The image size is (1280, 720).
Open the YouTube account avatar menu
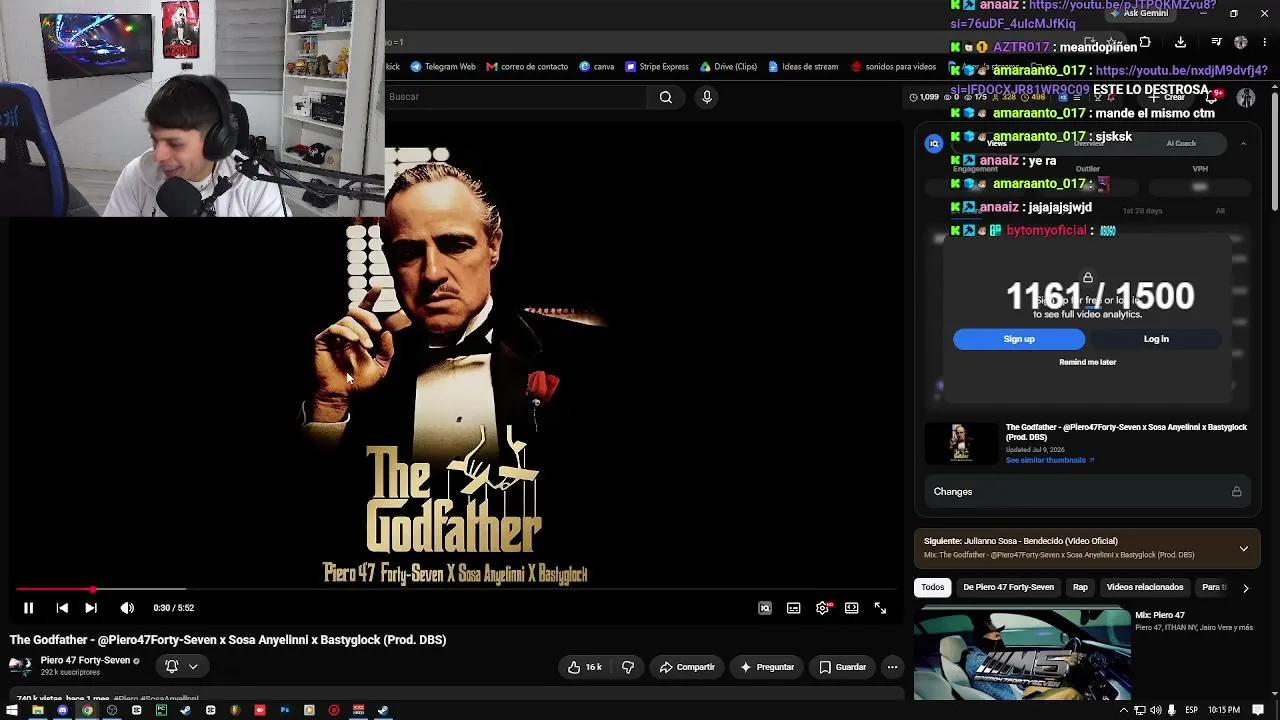click(x=1246, y=97)
